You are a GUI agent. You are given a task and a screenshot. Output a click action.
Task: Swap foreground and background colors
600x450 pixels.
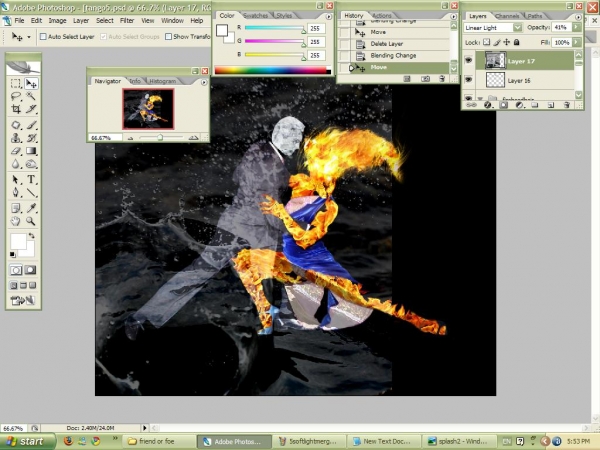click(31, 236)
